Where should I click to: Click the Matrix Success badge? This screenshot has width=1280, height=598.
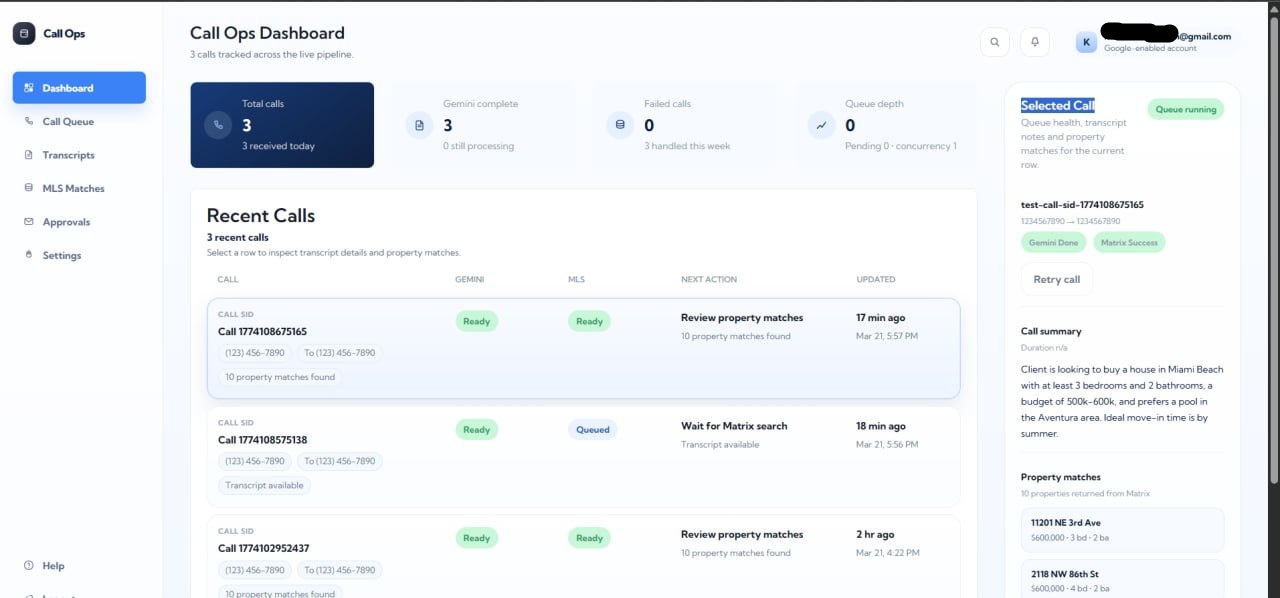pyautogui.click(x=1128, y=242)
